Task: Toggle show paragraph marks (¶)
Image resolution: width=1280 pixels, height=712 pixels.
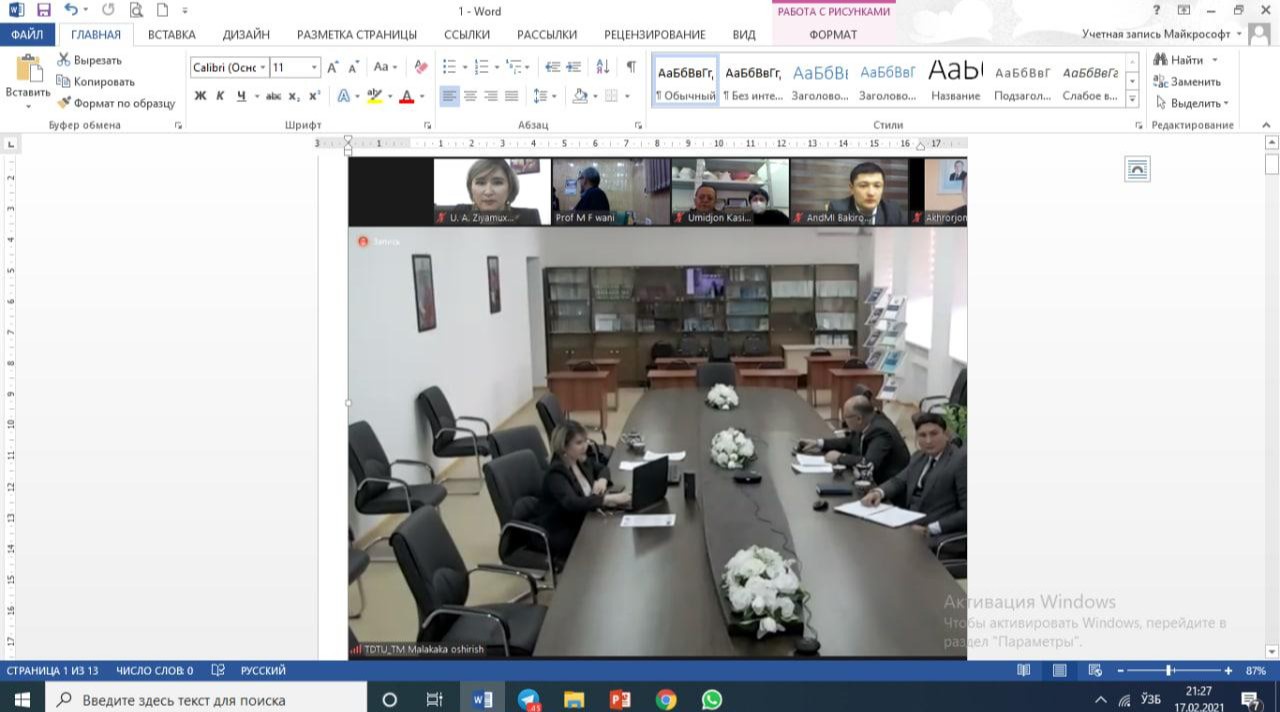Action: point(631,67)
